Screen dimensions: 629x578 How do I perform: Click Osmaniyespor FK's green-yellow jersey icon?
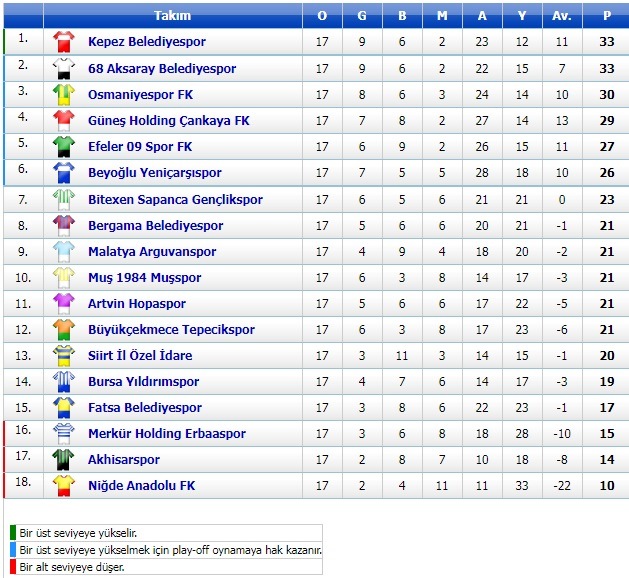click(x=64, y=95)
